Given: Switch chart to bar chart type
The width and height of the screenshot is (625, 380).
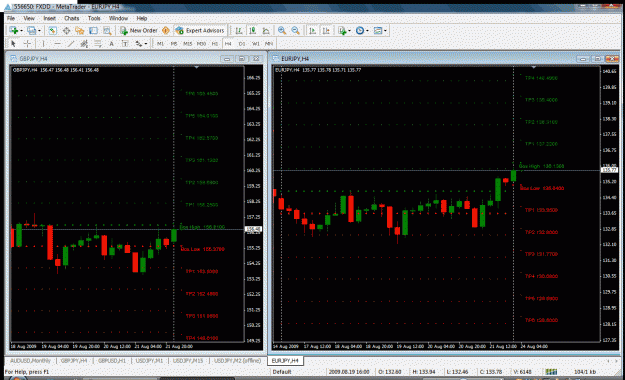Looking at the screenshot, I should pyautogui.click(x=239, y=31).
